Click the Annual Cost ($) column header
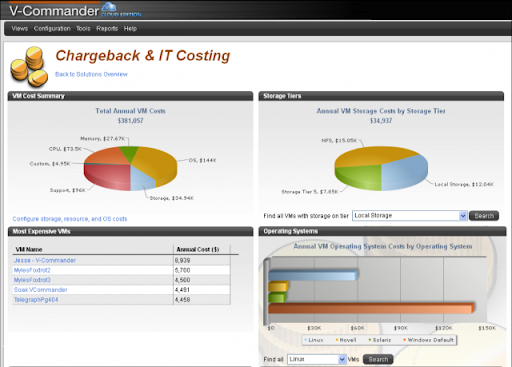 198,249
